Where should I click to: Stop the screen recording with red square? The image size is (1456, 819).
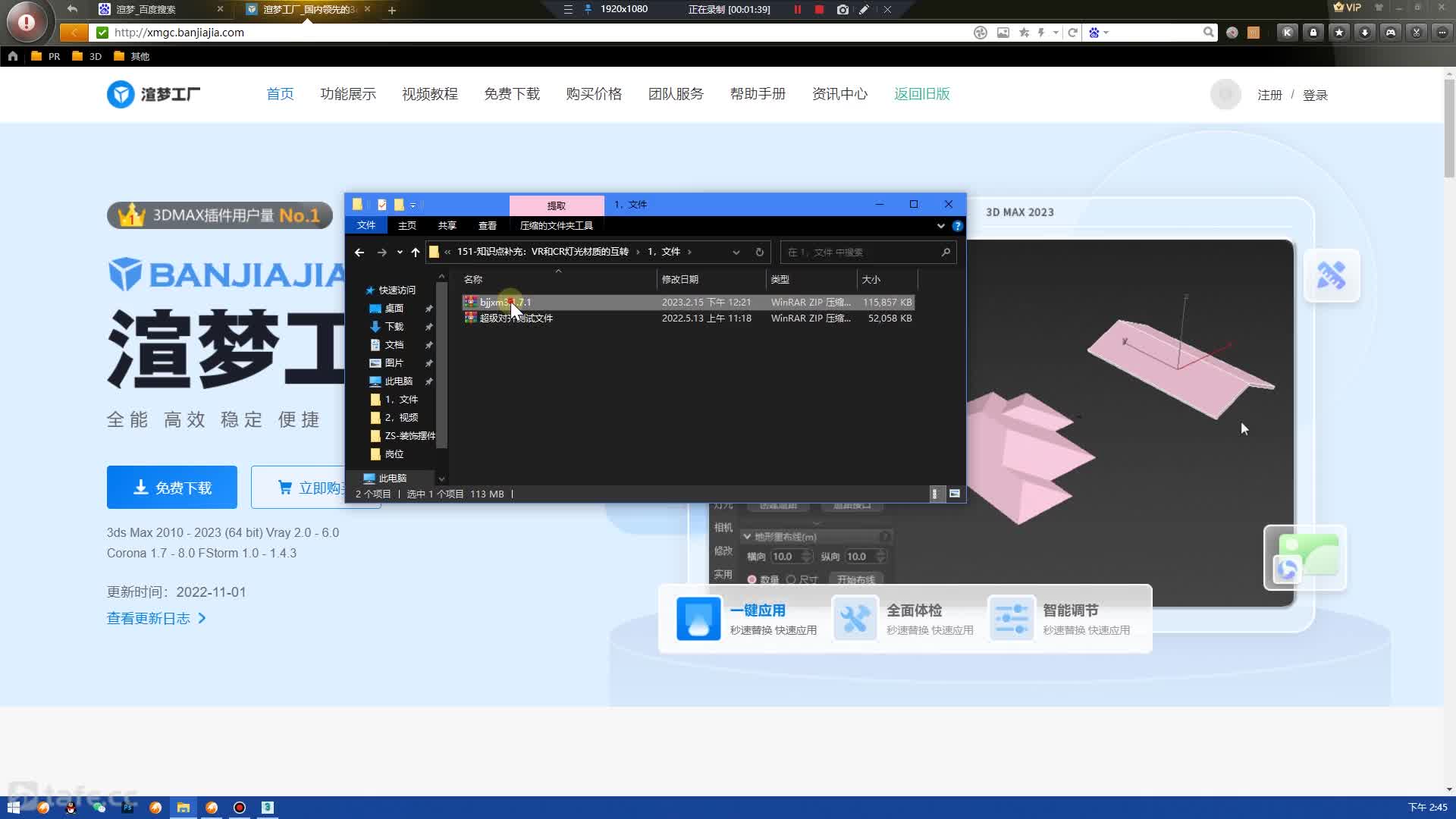pyautogui.click(x=819, y=10)
